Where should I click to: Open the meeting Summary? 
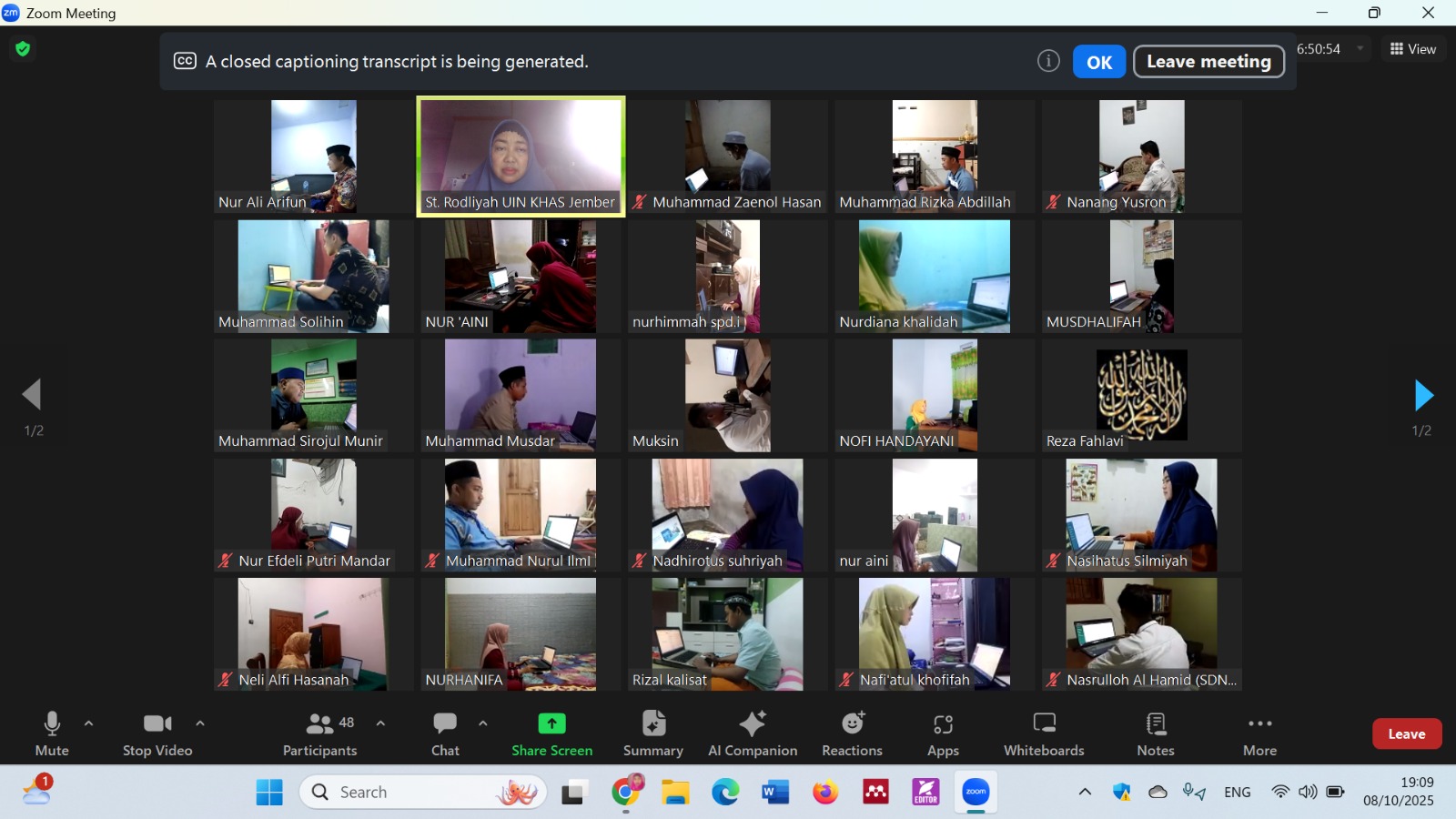(652, 733)
